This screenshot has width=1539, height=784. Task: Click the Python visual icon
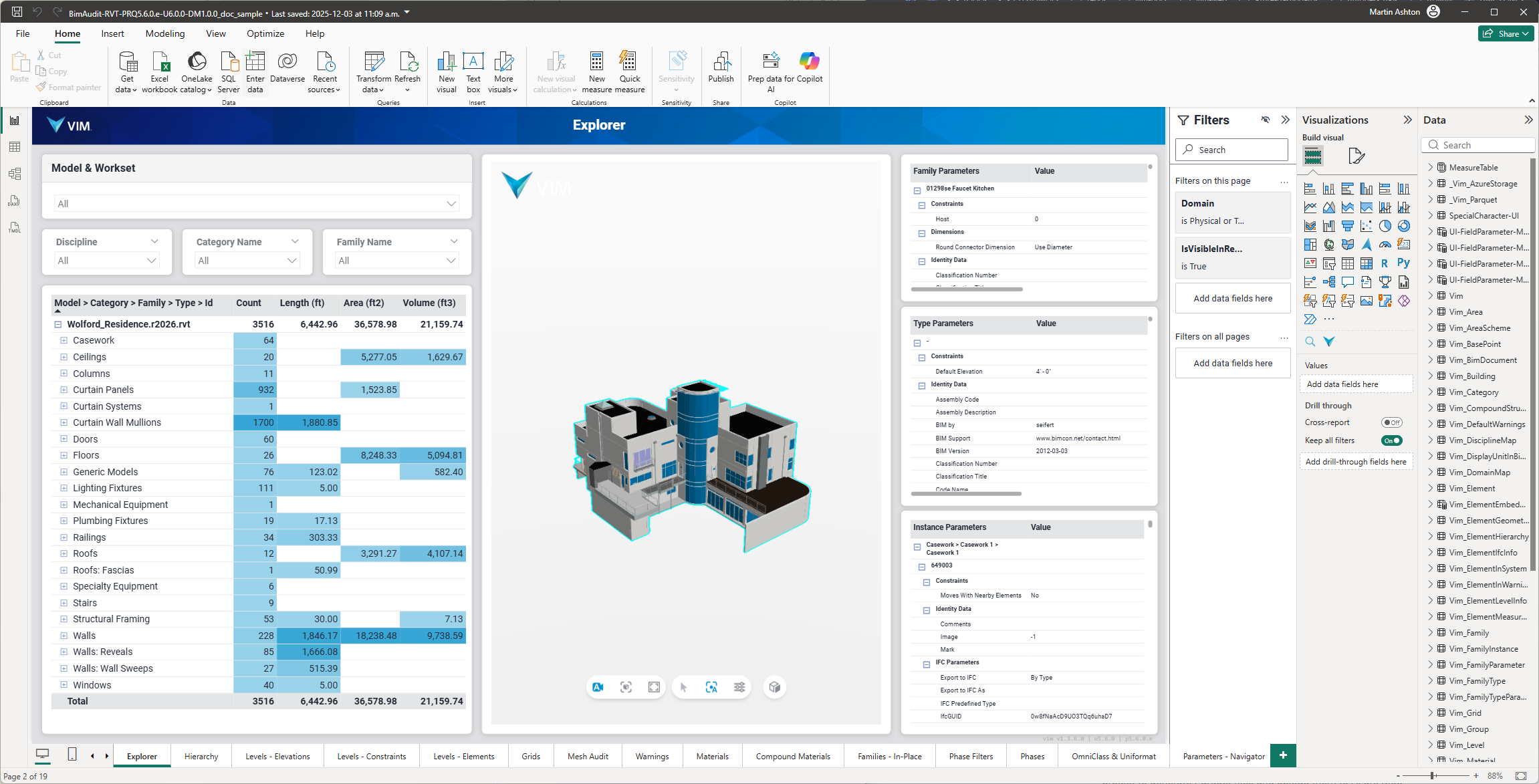click(x=1403, y=263)
